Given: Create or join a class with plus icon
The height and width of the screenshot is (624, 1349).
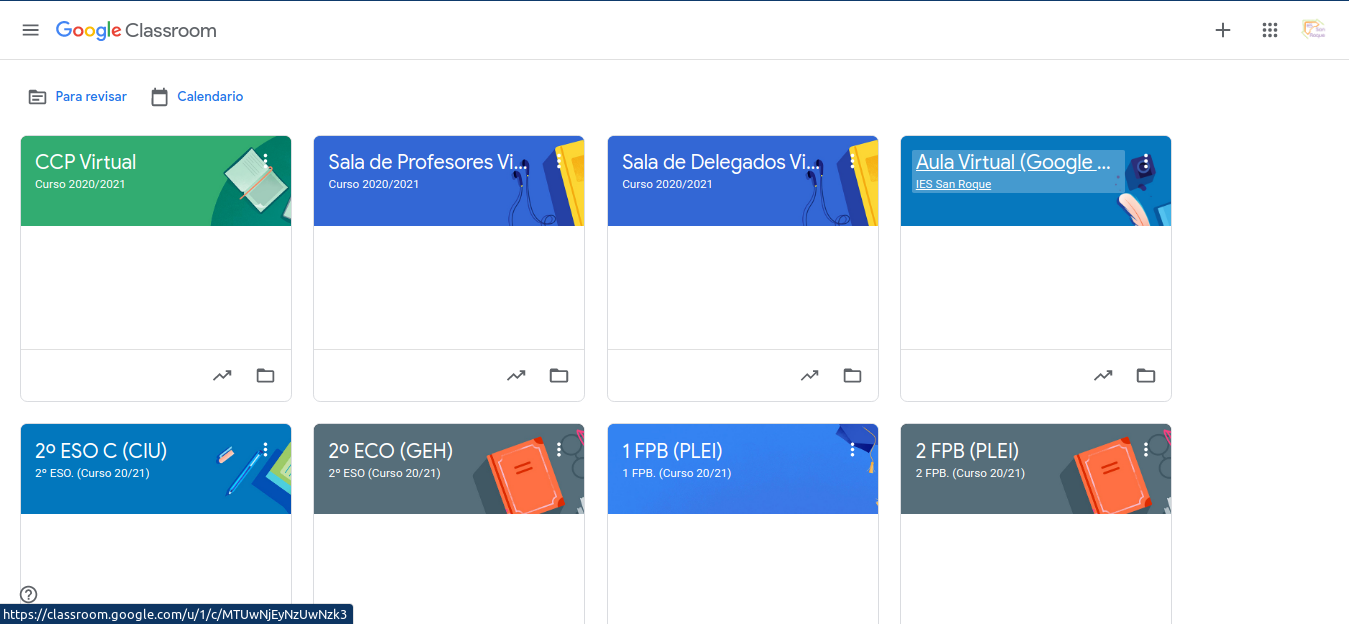Looking at the screenshot, I should coord(1222,30).
